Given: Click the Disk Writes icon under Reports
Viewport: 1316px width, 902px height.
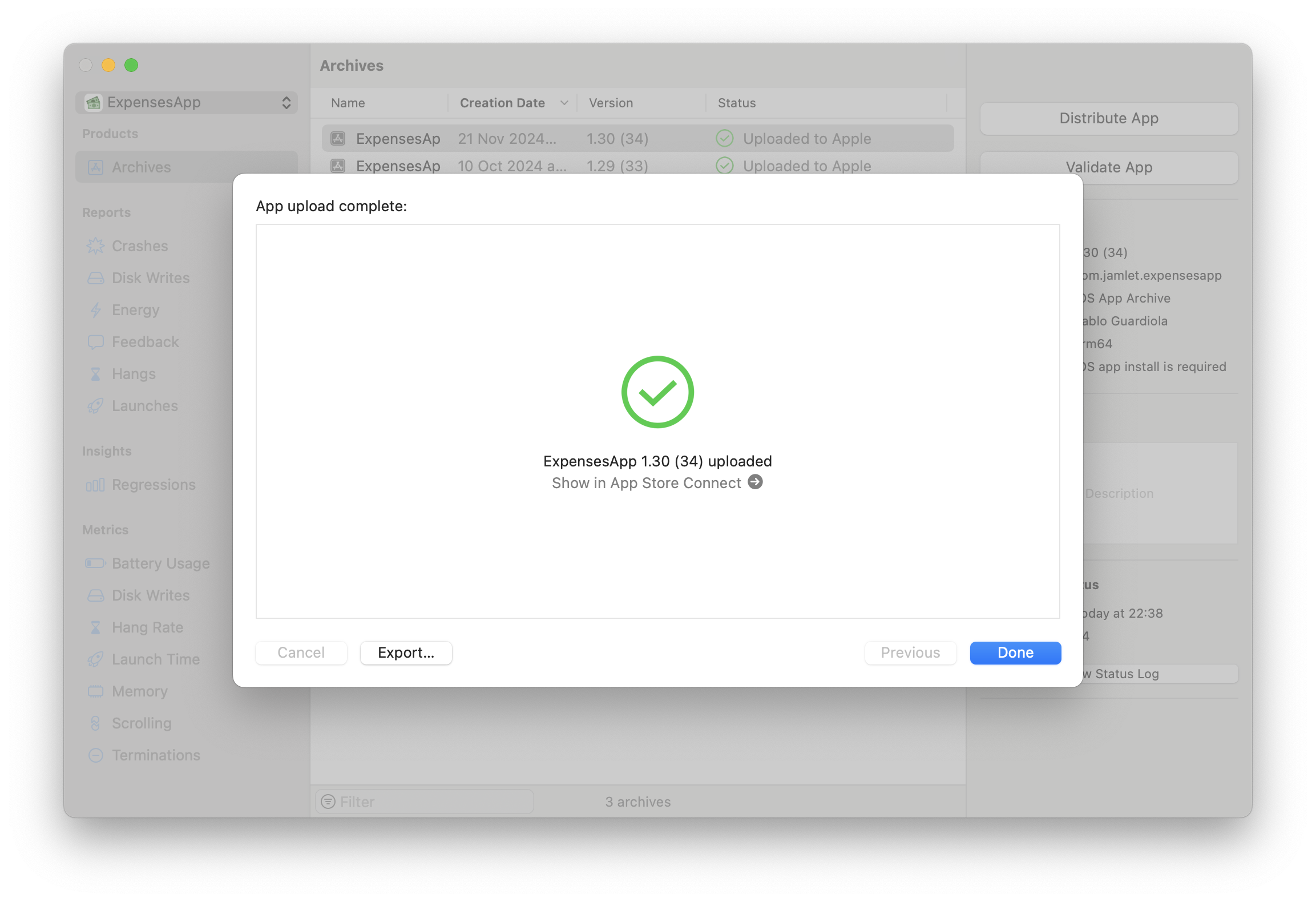Looking at the screenshot, I should [x=95, y=278].
